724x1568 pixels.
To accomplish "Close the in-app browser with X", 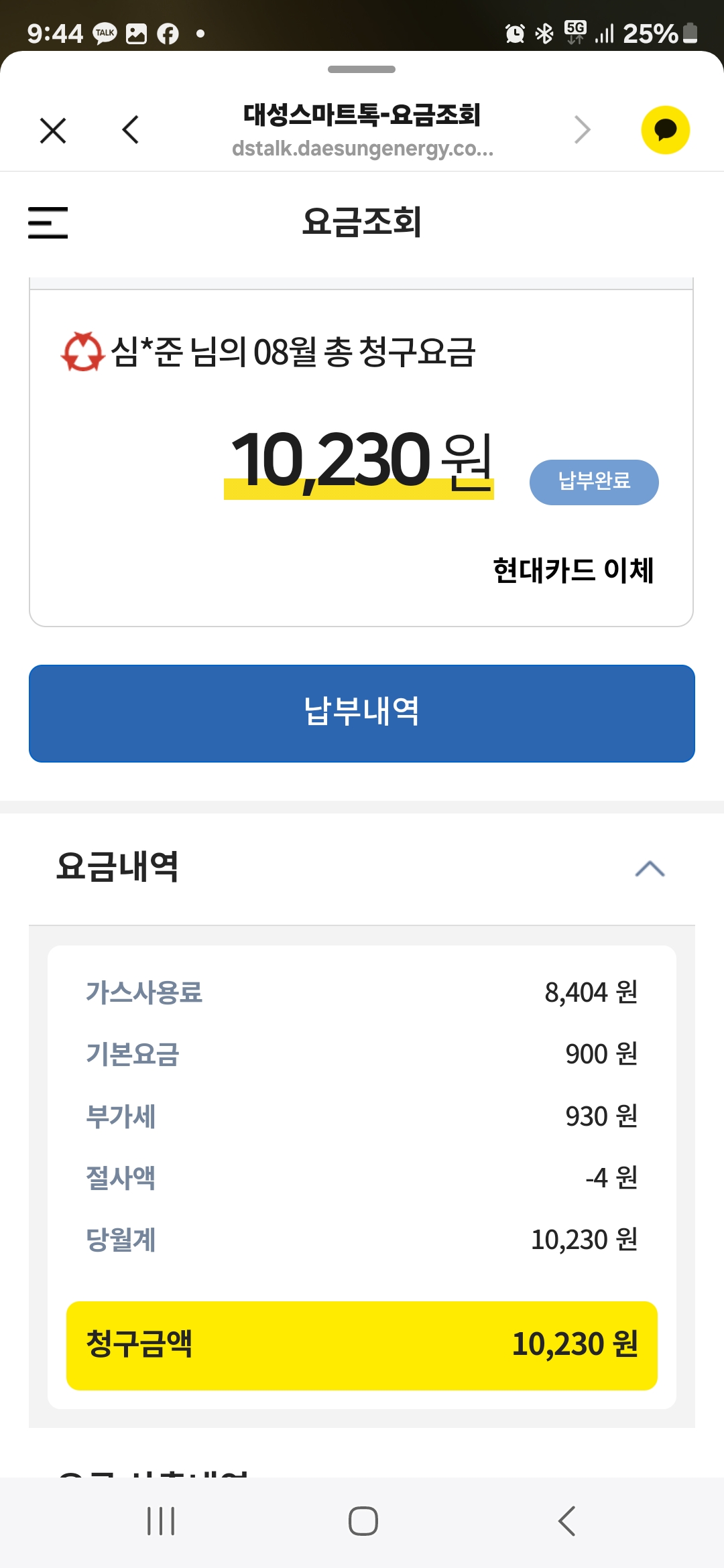I will [53, 131].
